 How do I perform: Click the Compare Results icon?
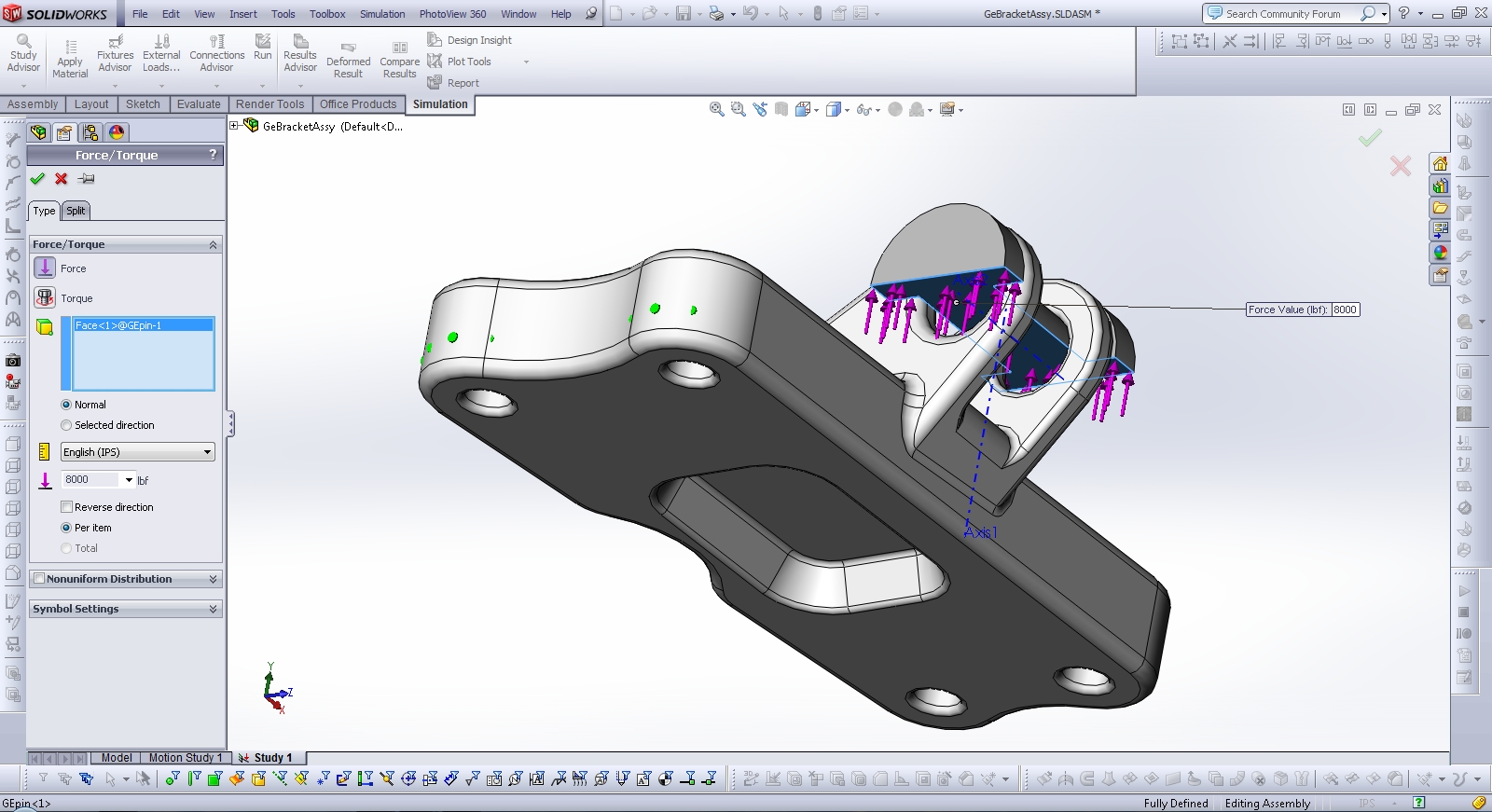(400, 48)
